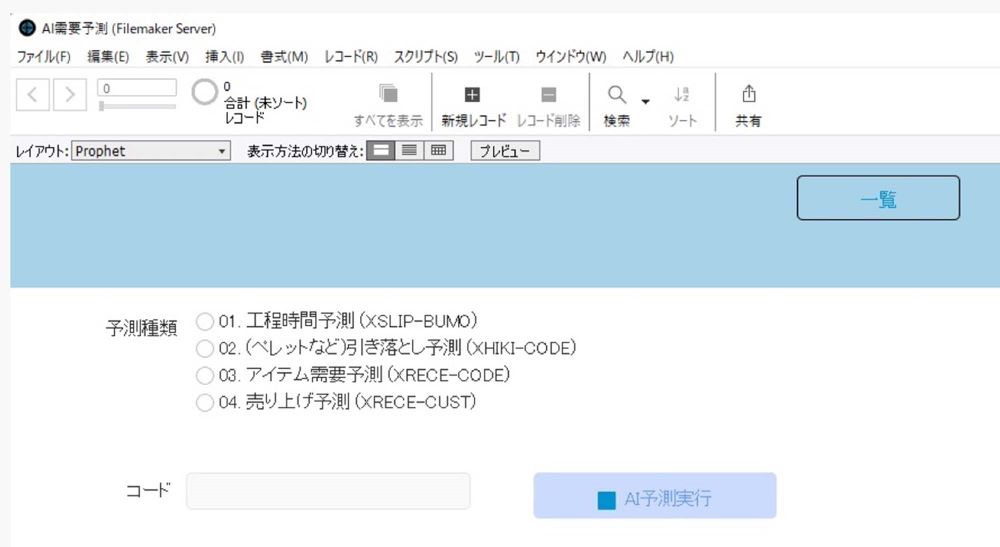The height and width of the screenshot is (547, 1000).
Task: Select 01. 工程時間予測 radio button
Action: click(x=205, y=321)
